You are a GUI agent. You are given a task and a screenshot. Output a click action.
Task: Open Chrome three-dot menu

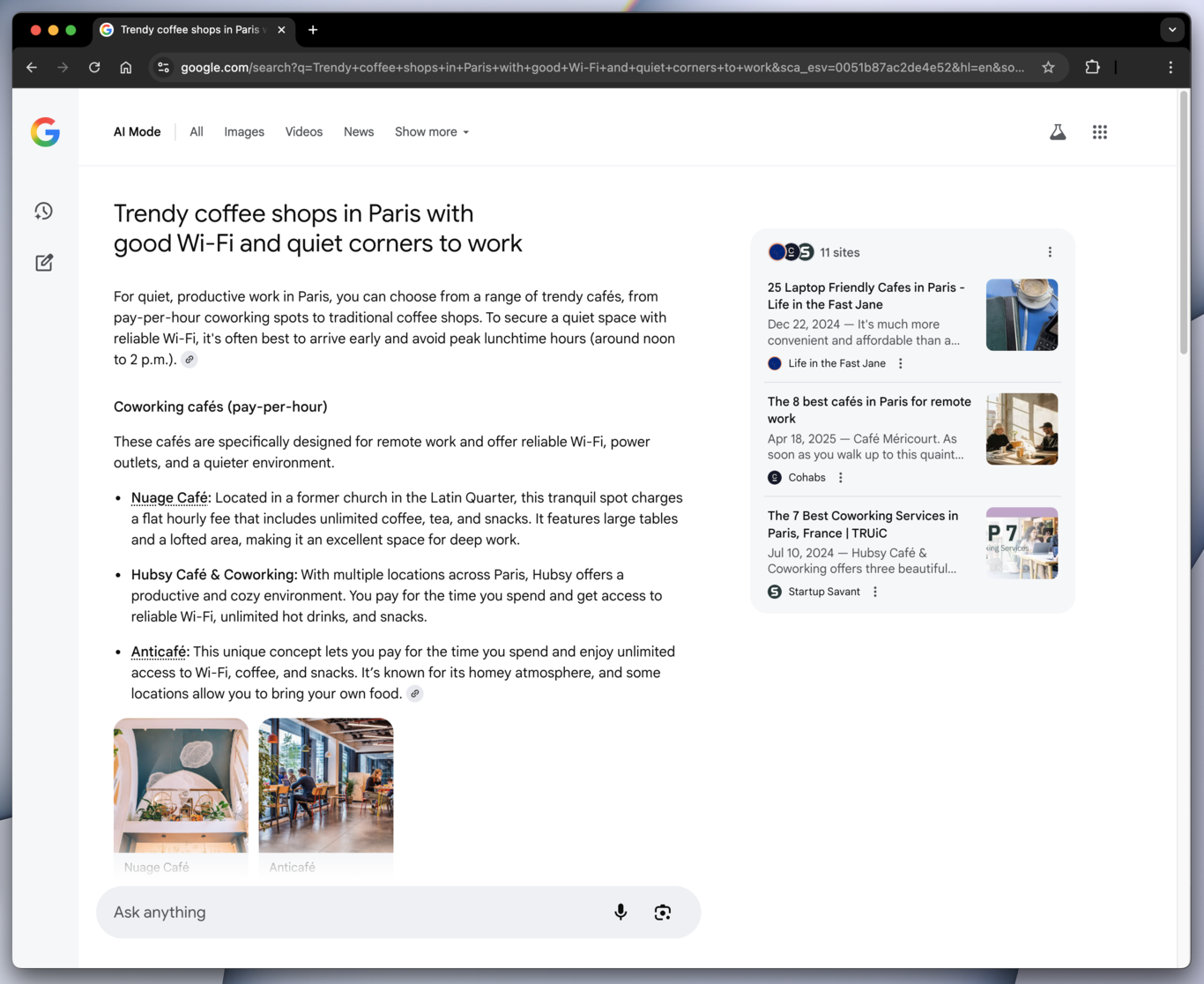click(x=1171, y=67)
